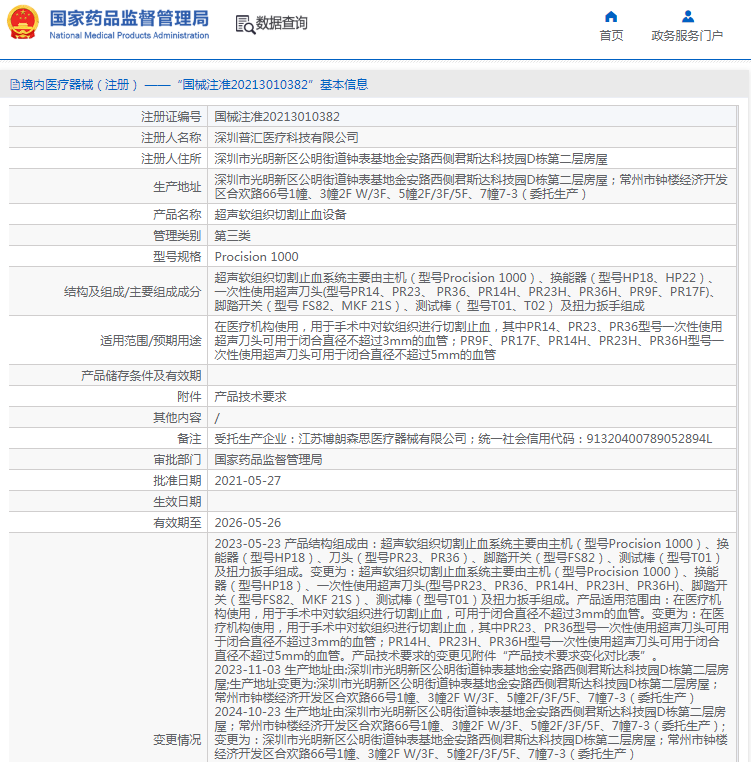Screen dimensions: 751x762
Task: Go to 数据查询 page
Action: point(281,24)
